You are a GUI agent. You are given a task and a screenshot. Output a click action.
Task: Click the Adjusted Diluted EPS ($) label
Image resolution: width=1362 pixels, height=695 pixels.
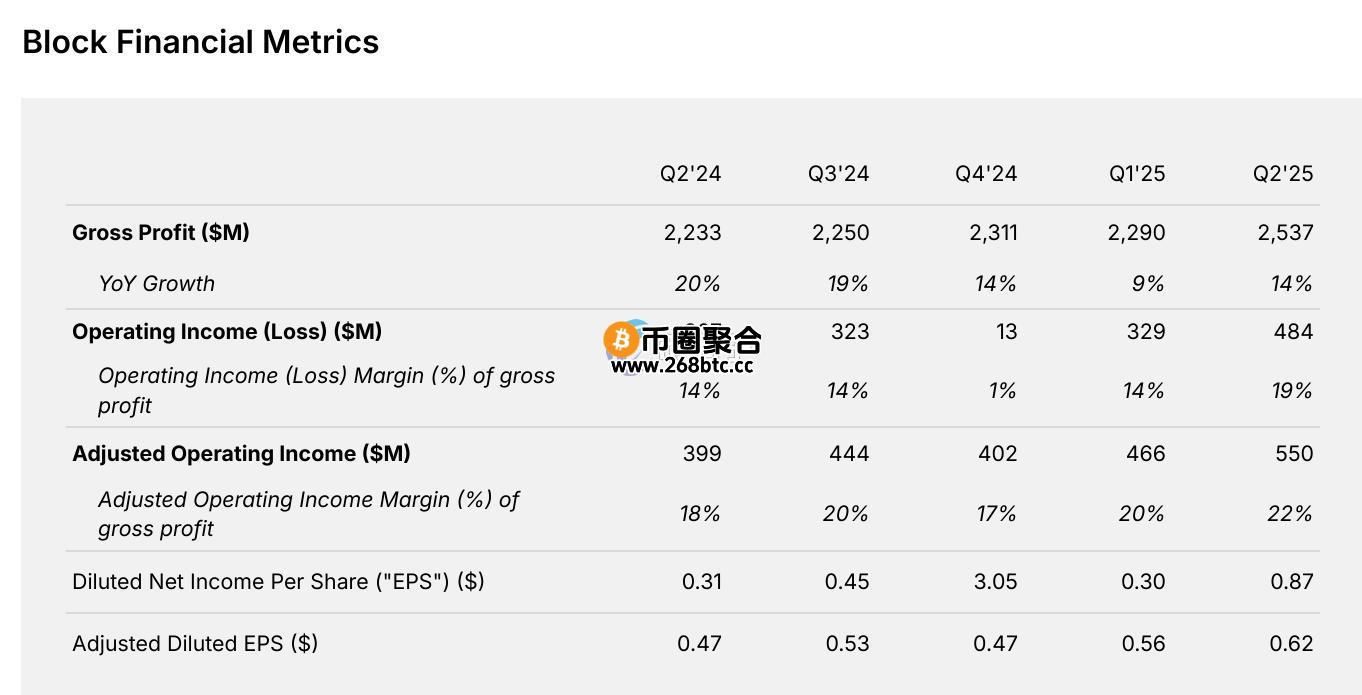tap(195, 643)
